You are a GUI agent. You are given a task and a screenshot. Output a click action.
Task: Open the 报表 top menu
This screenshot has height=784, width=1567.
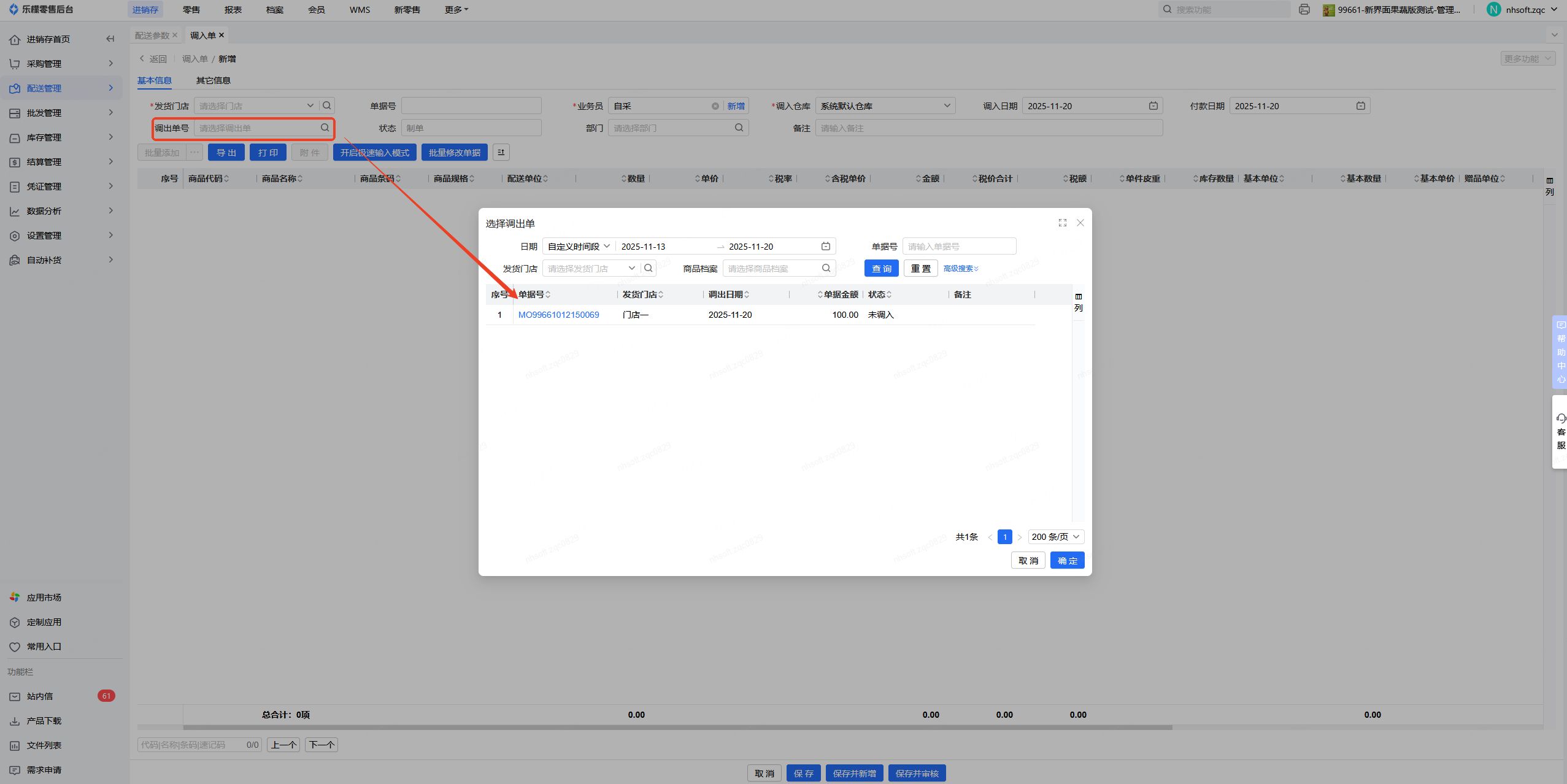click(233, 10)
